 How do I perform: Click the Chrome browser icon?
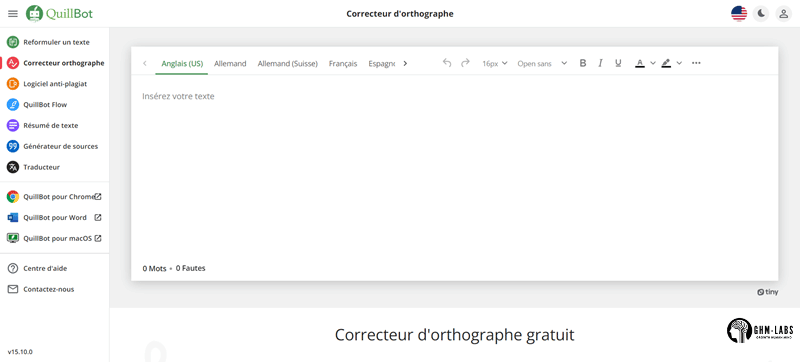coord(13,196)
